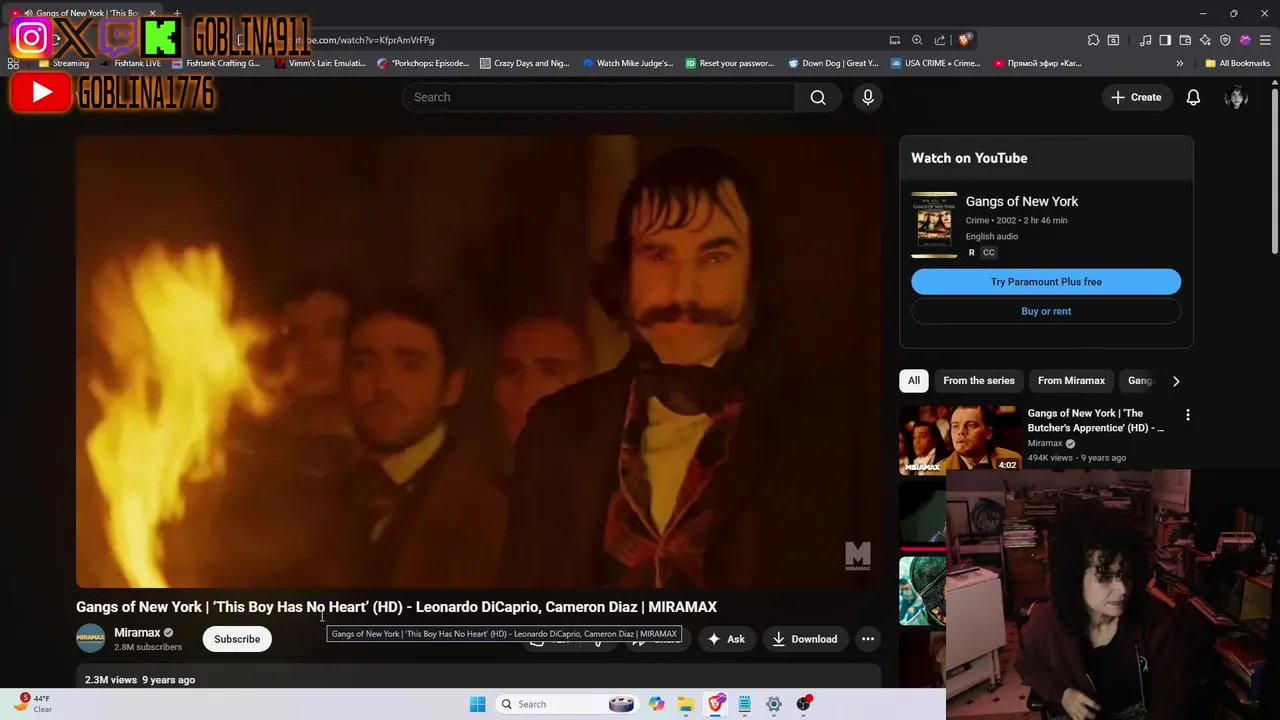Open the Fishtank LIVE bookmark
1280x720 pixels.
click(x=130, y=63)
